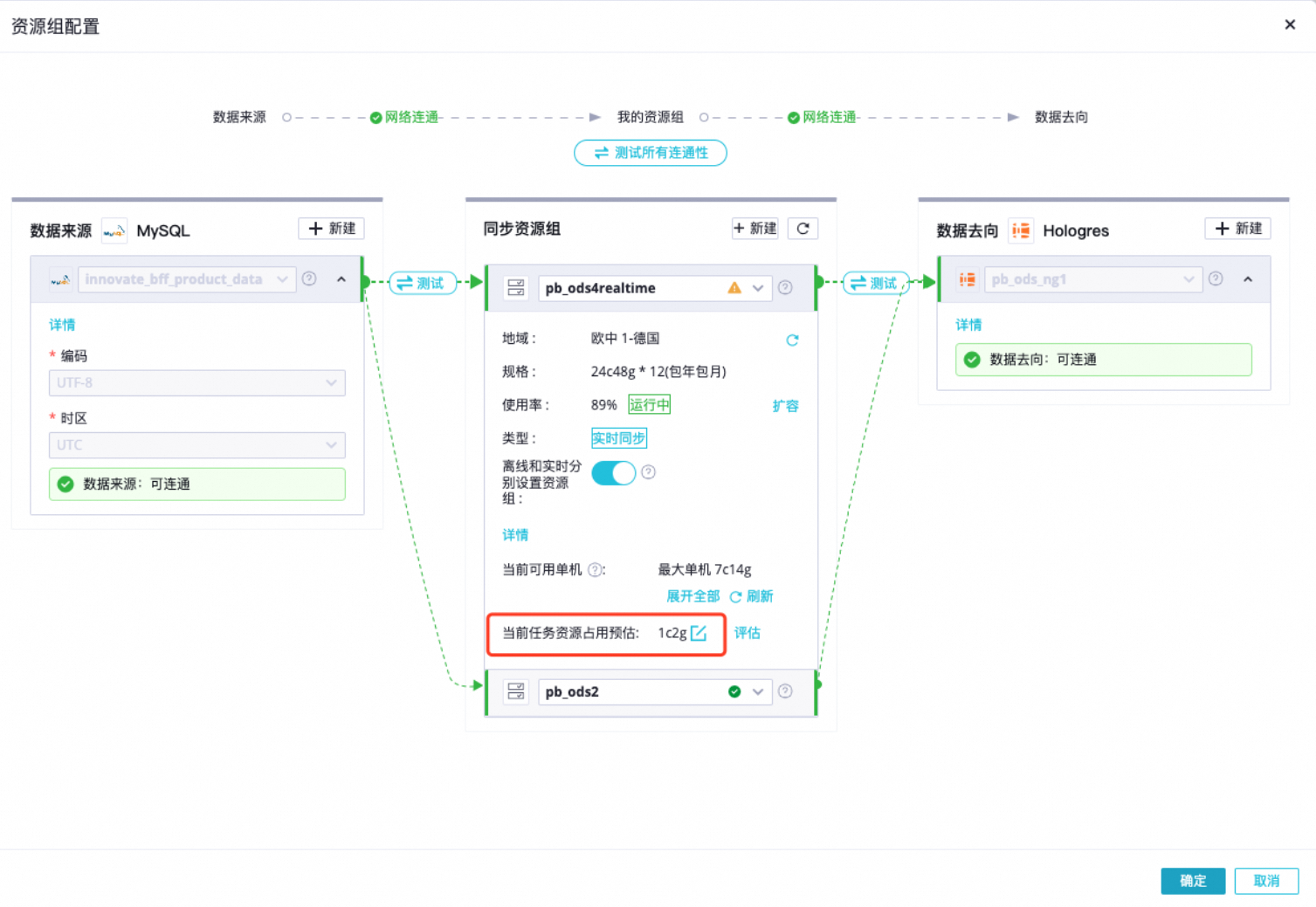The height and width of the screenshot is (907, 1316).
Task: Close the 资源组配置 dialog
Action: 1290,24
